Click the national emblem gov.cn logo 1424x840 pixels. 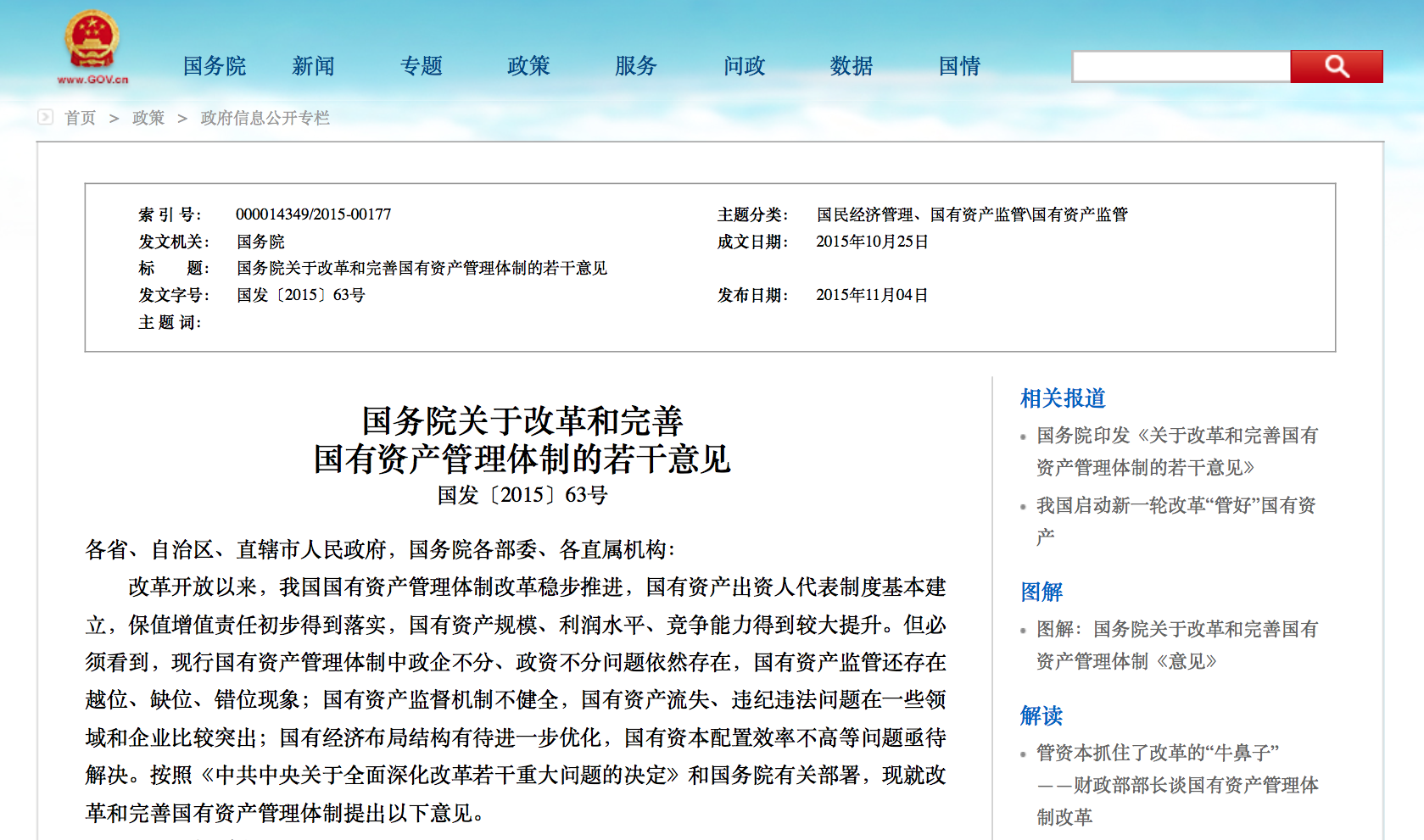pos(92,47)
